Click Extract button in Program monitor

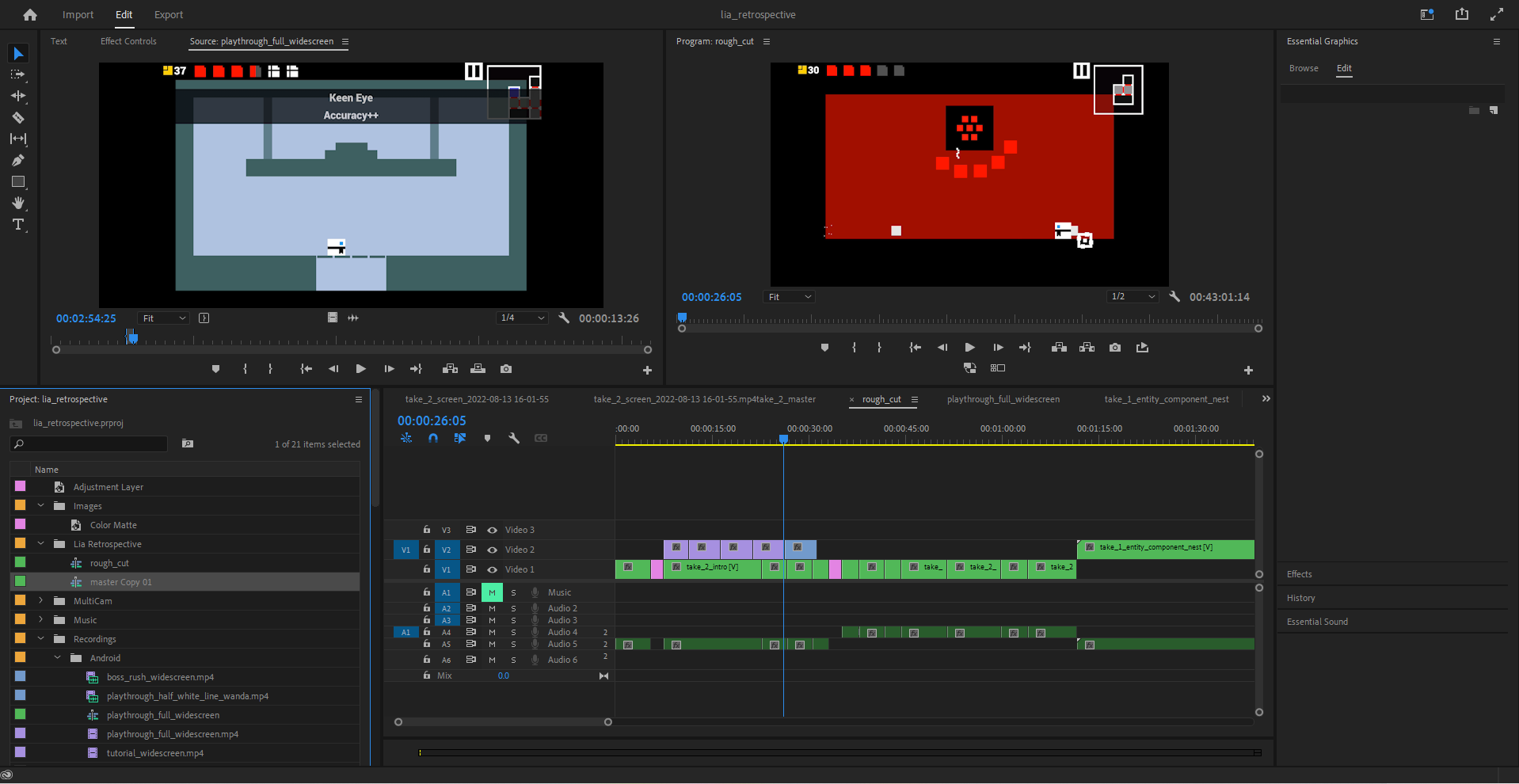(1087, 347)
